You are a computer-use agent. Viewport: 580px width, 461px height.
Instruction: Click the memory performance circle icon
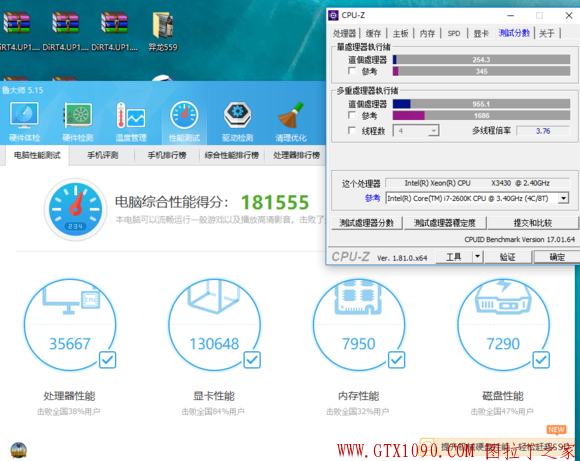[359, 324]
